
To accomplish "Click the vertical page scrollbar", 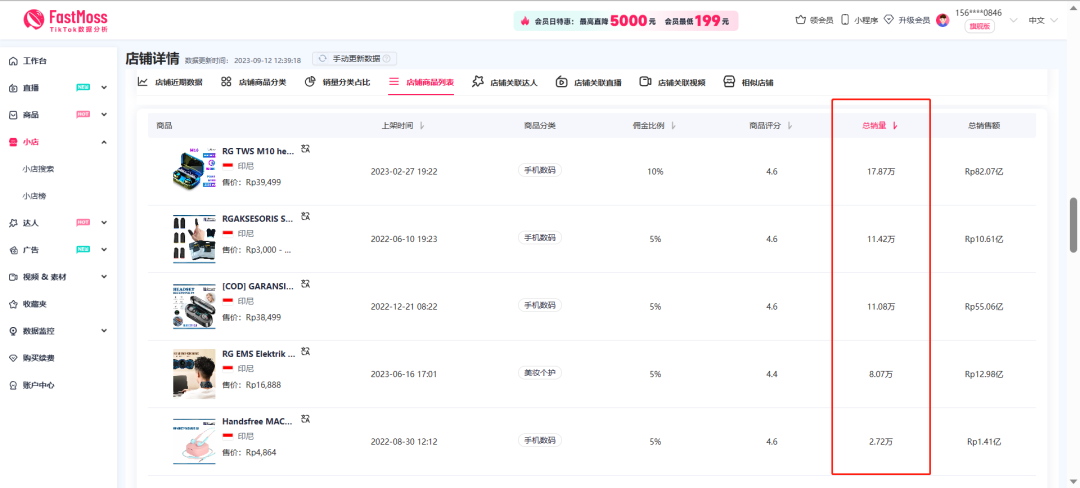I will tap(1074, 225).
